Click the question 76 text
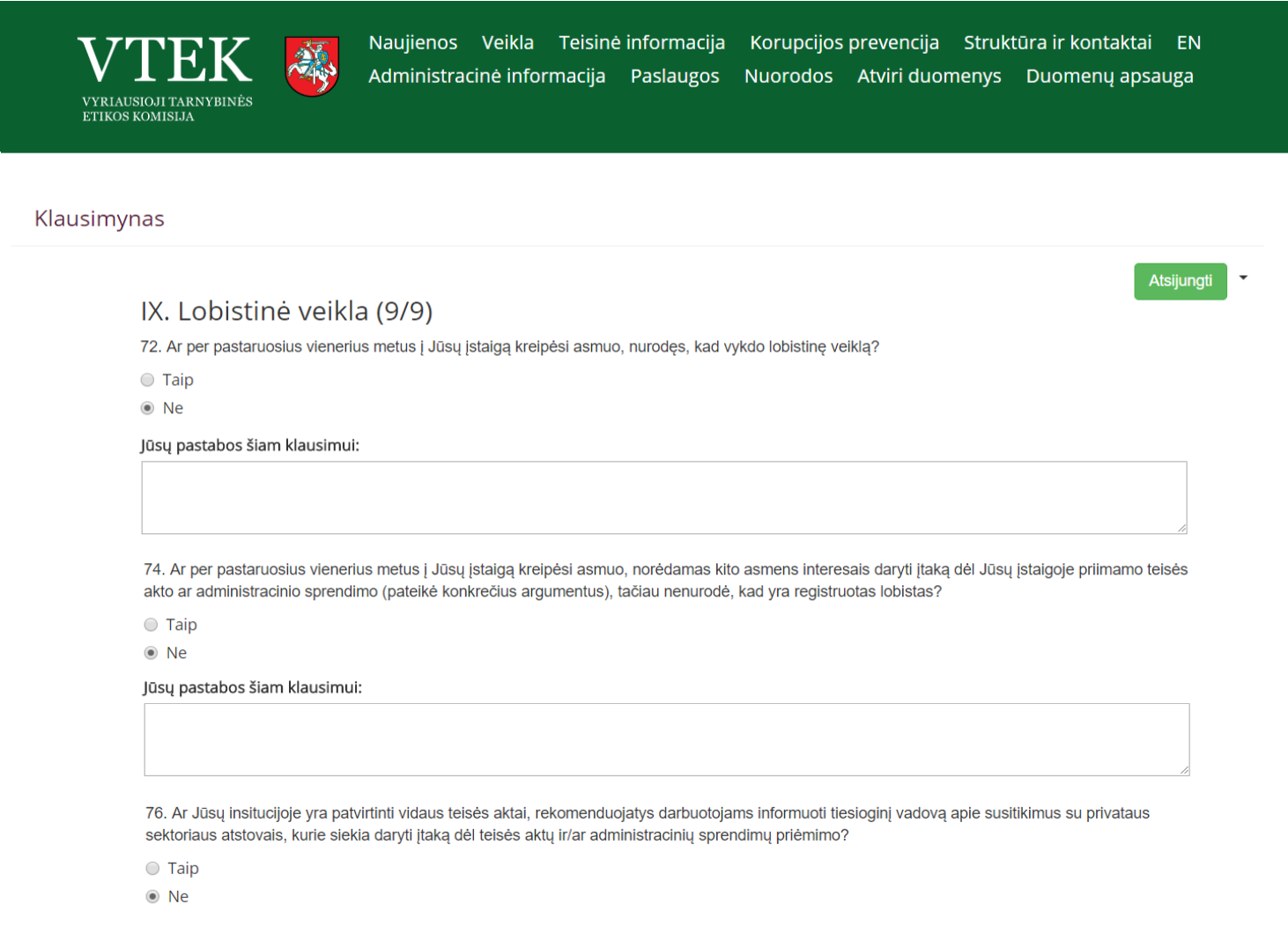The height and width of the screenshot is (934, 1288). coord(648,824)
